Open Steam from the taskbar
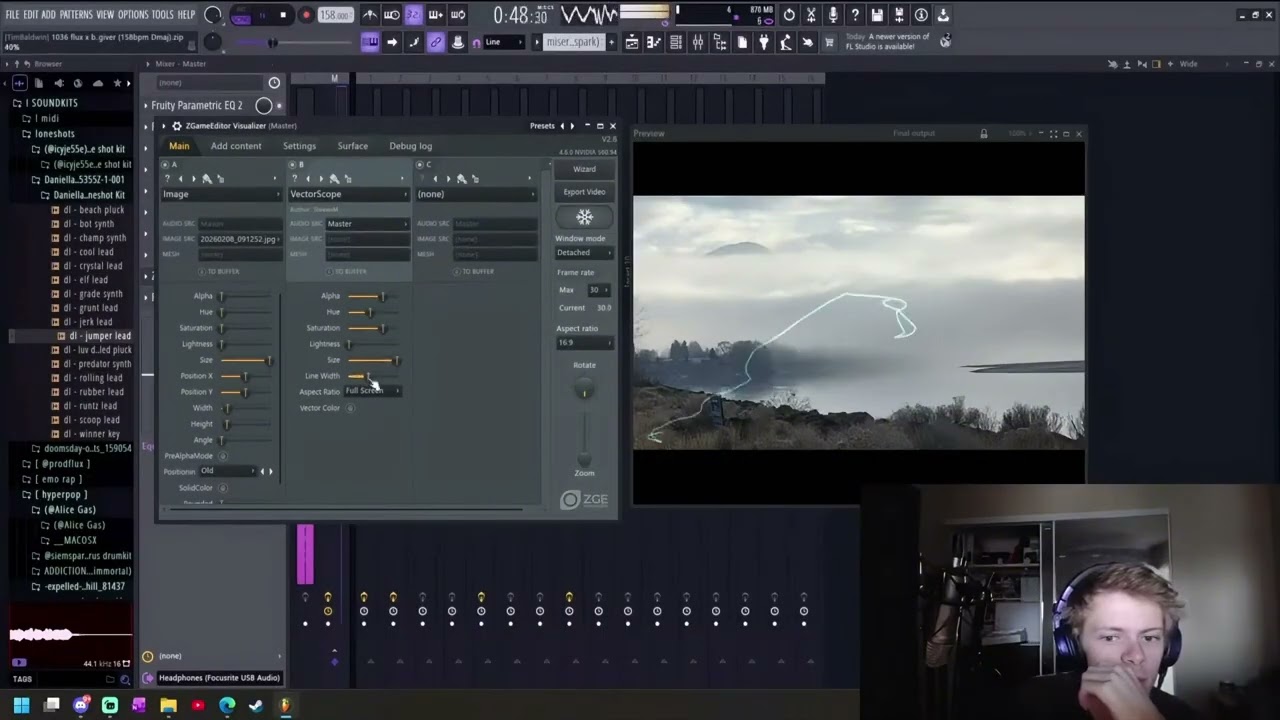1280x720 pixels. pyautogui.click(x=256, y=705)
